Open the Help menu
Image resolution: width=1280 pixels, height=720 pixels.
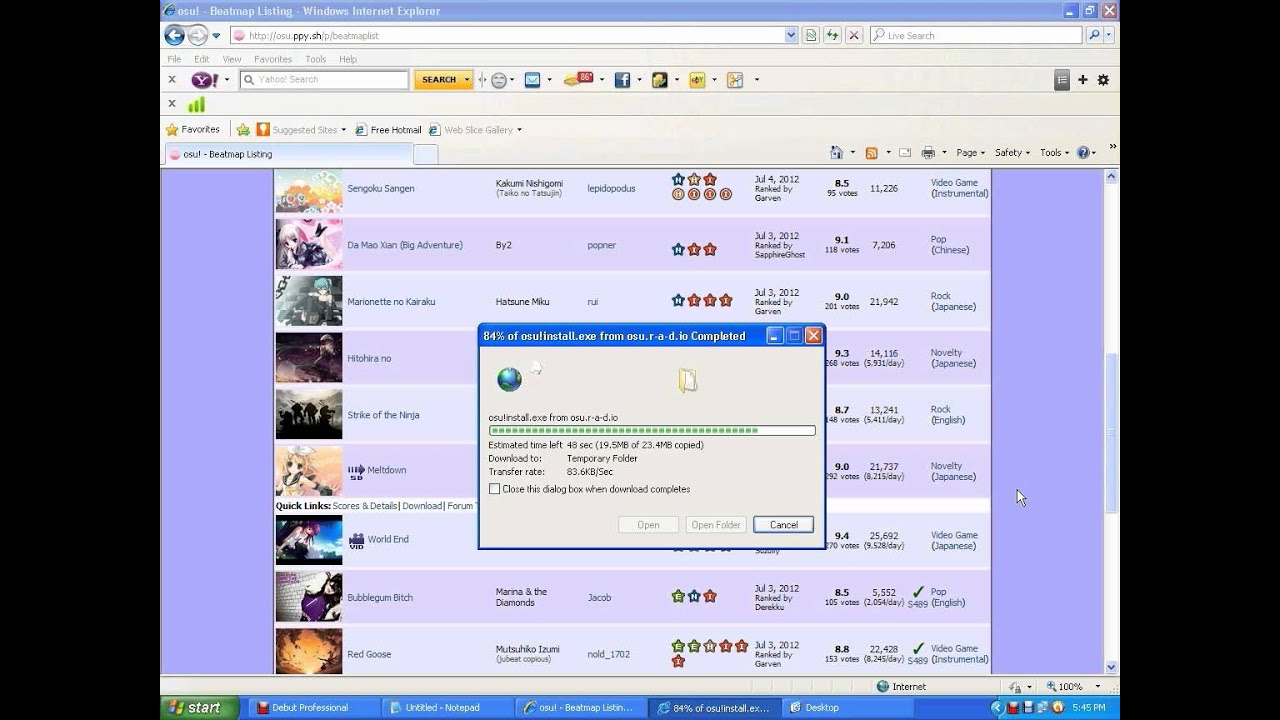[348, 59]
